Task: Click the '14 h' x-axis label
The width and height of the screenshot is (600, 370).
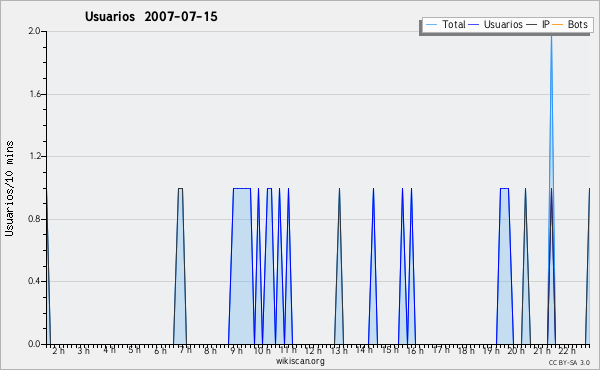Action: (x=364, y=350)
